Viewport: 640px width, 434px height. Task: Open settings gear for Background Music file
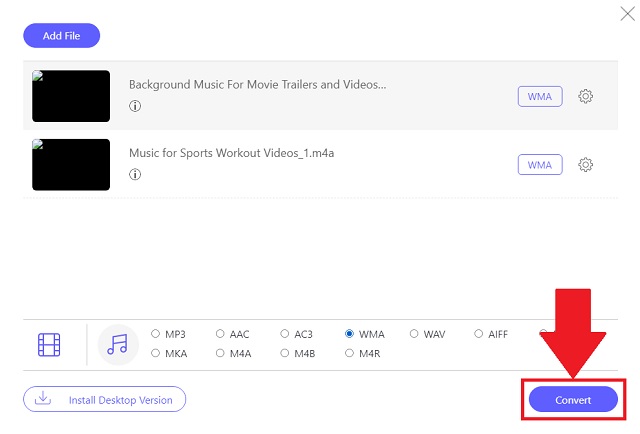coord(585,96)
